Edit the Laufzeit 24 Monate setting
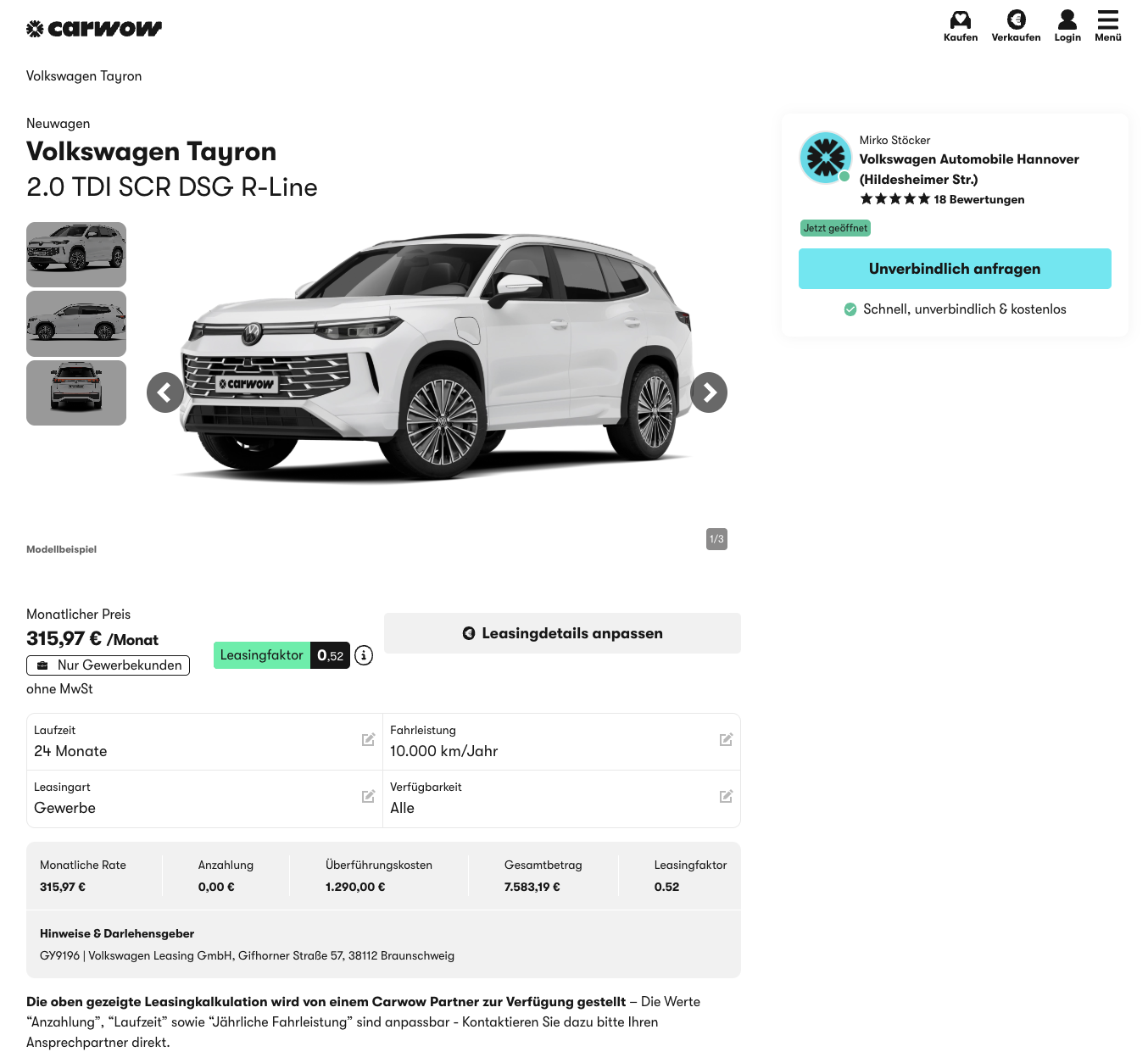1148x1063 pixels. (368, 740)
